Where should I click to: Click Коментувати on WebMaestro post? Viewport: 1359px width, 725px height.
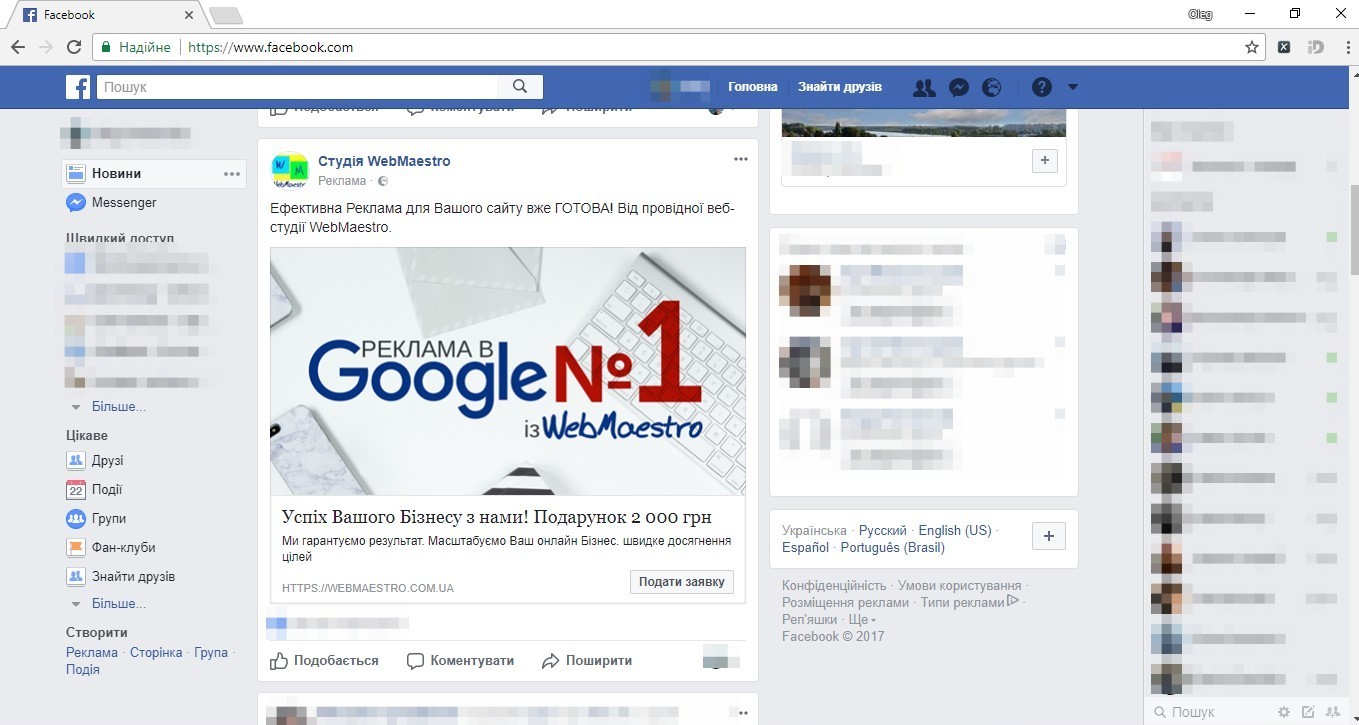click(x=461, y=661)
